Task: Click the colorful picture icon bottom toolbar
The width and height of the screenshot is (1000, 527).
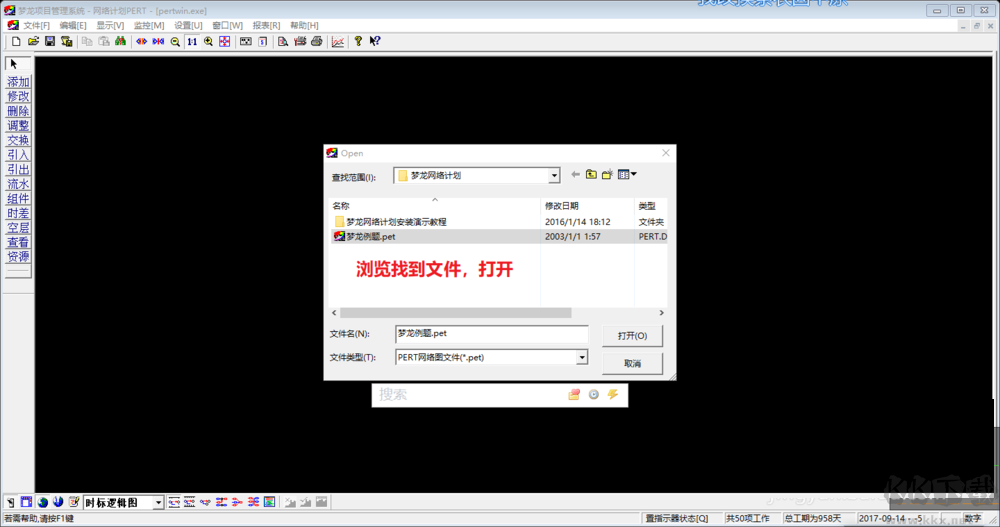Action: coord(270,502)
